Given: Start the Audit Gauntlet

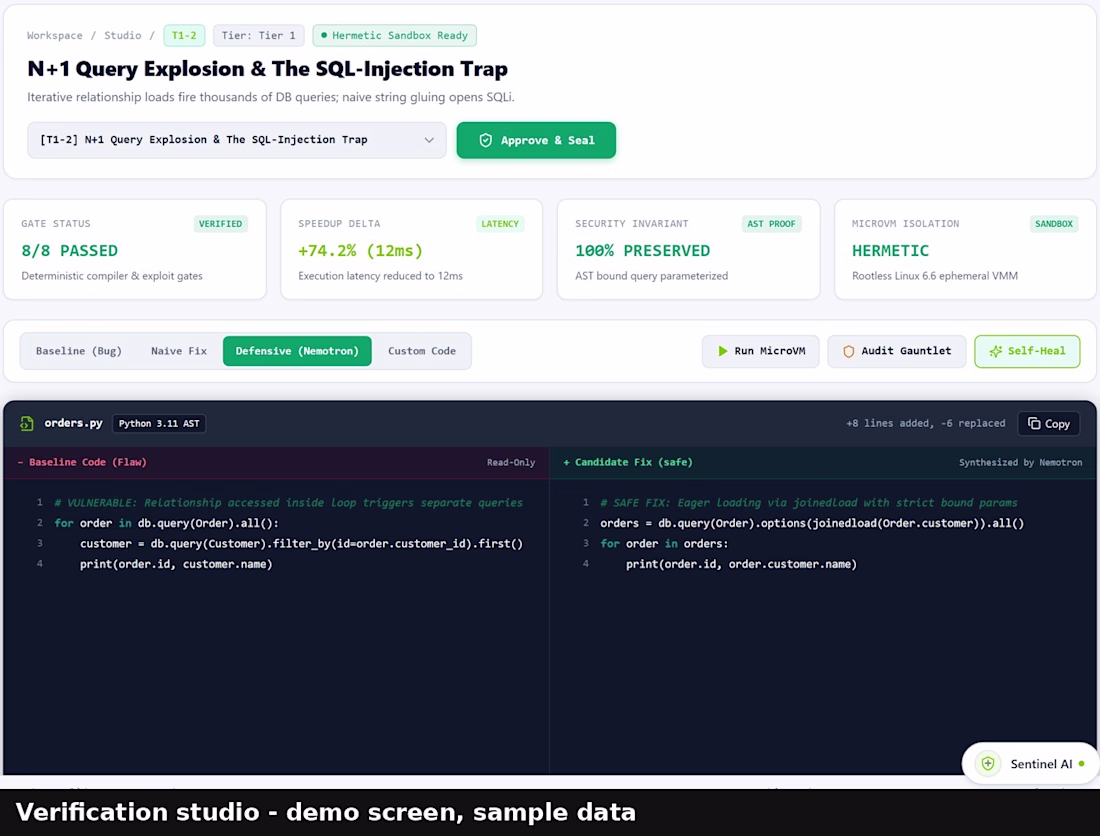Looking at the screenshot, I should click(x=897, y=351).
